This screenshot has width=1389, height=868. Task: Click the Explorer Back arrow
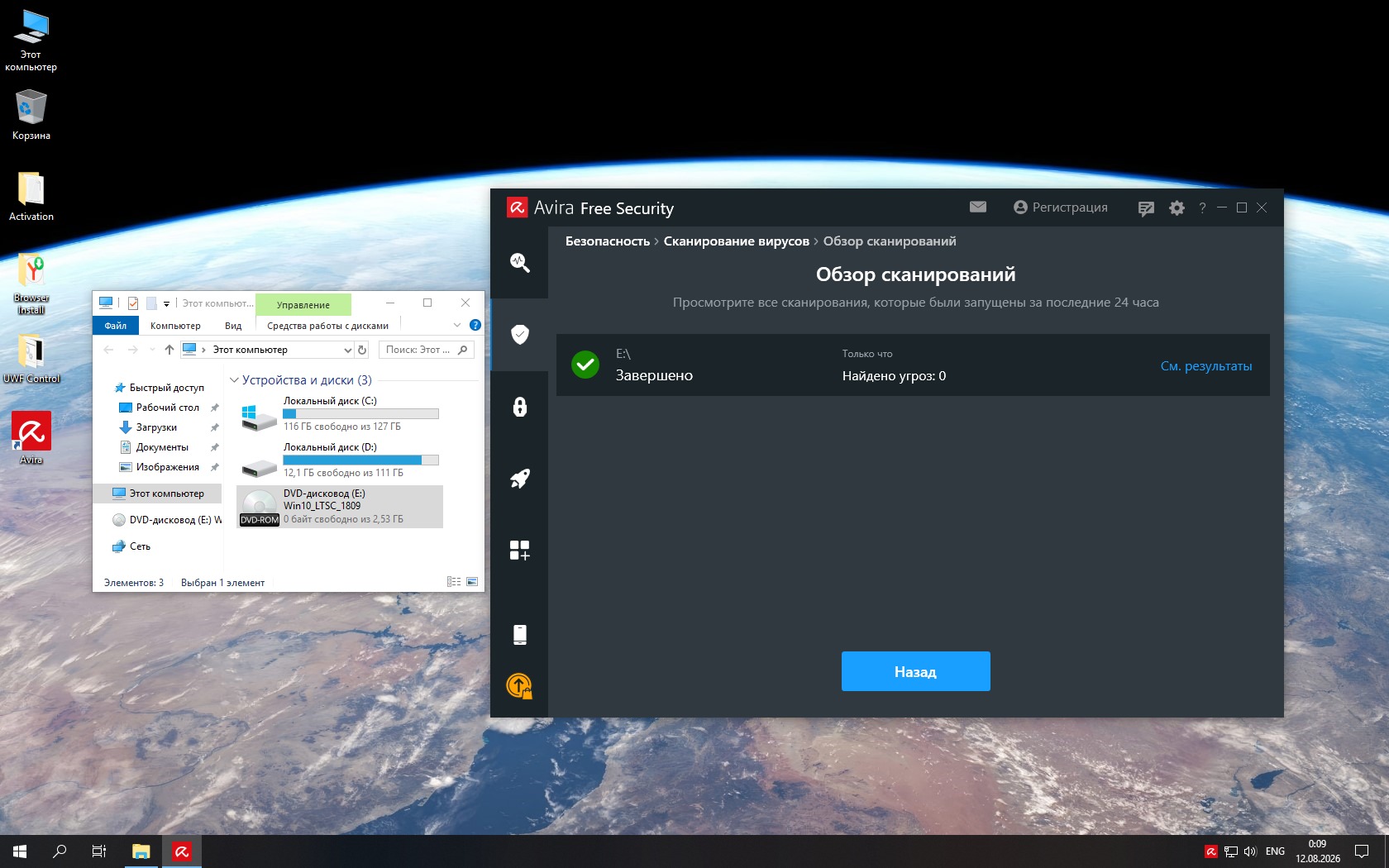pos(108,350)
